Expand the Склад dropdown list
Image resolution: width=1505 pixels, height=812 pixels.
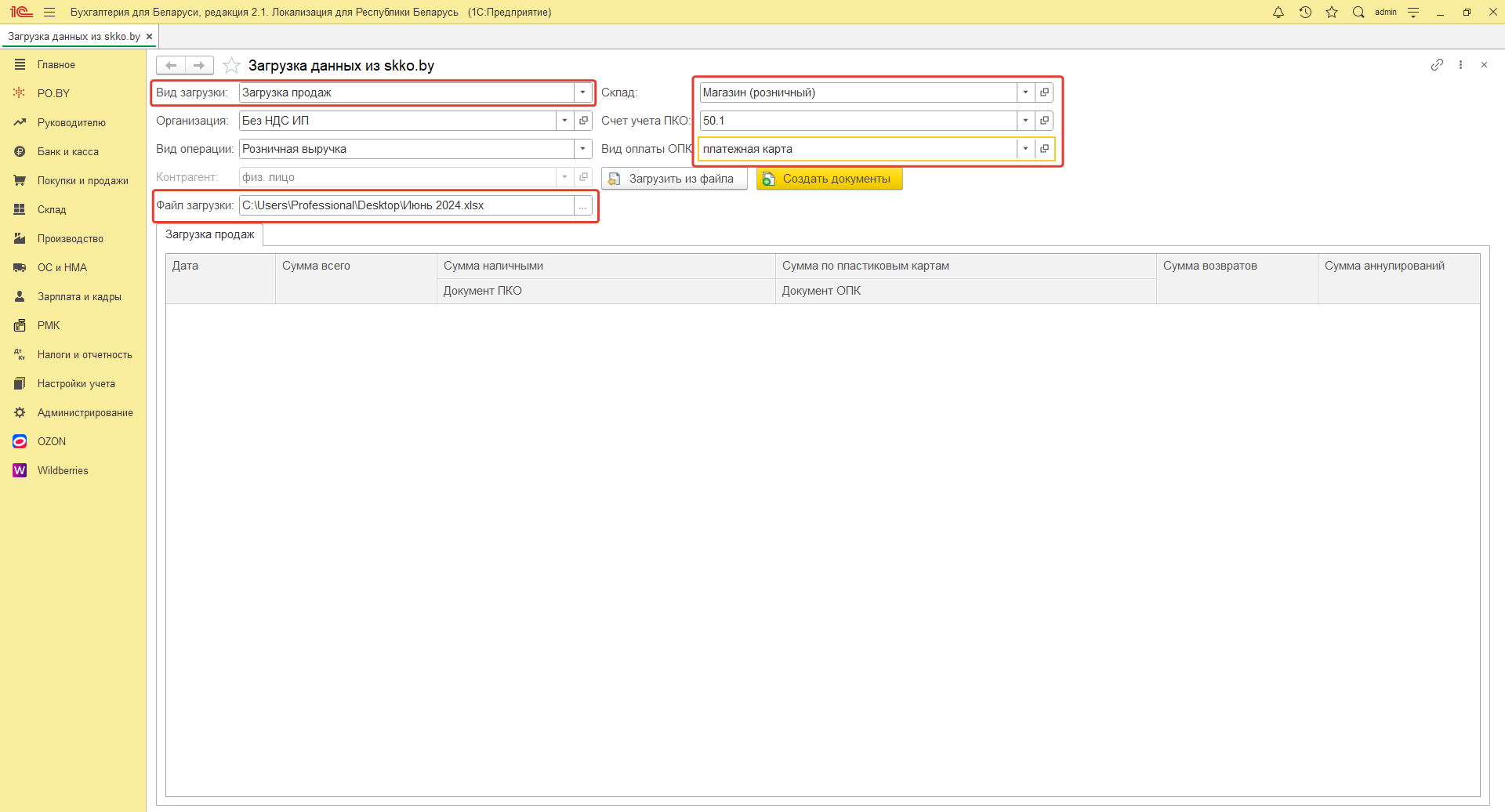(1025, 92)
